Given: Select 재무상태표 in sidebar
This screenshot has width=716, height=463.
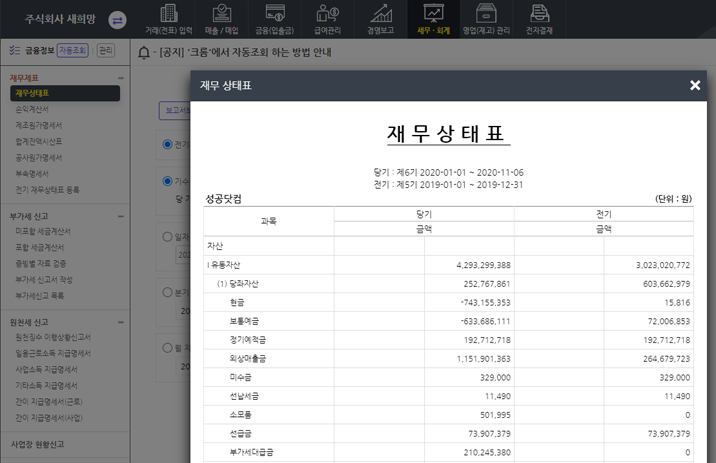Looking at the screenshot, I should 65,93.
